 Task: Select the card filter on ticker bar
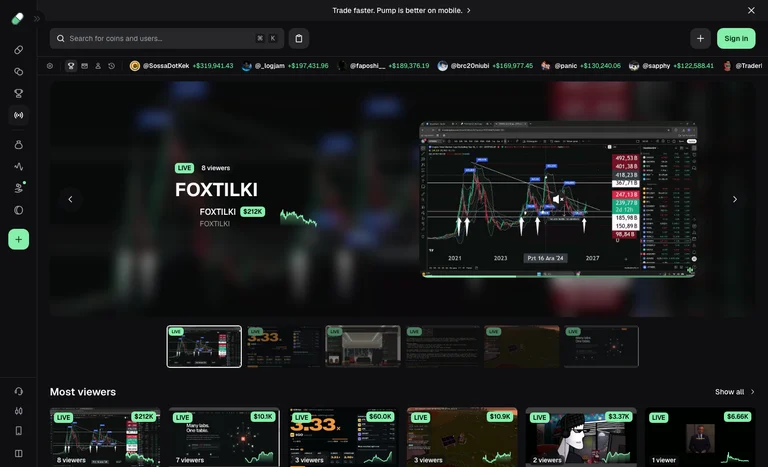[x=85, y=66]
